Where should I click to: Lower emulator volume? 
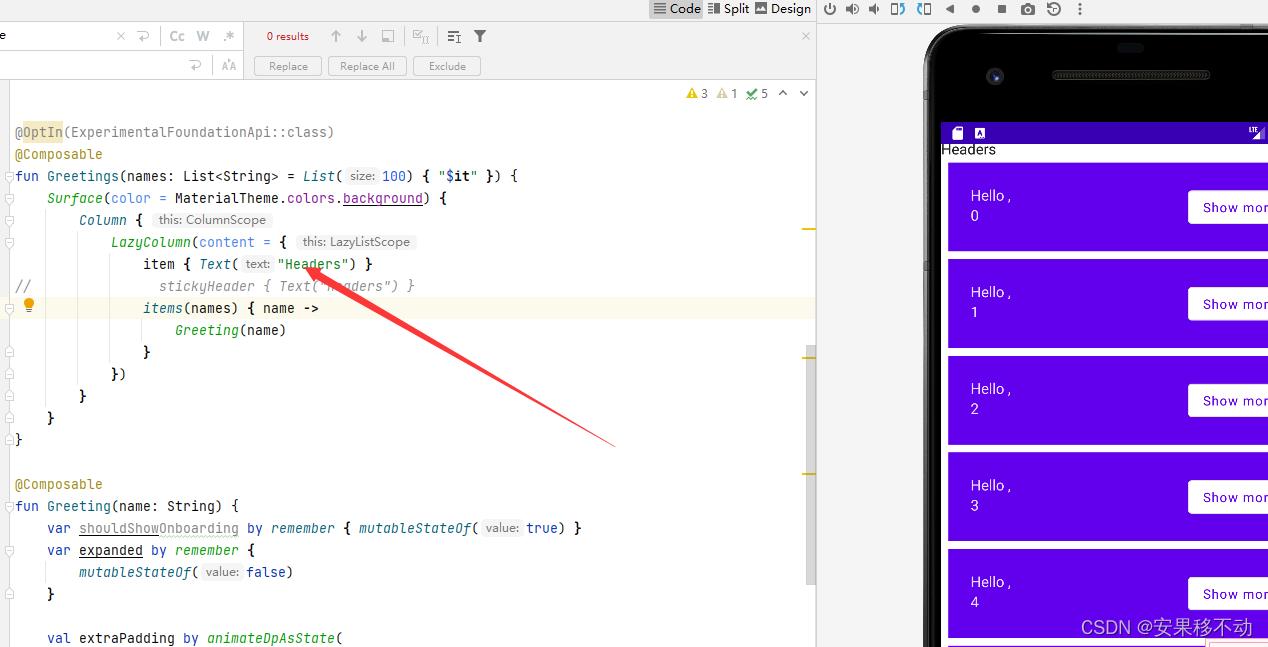coord(874,9)
